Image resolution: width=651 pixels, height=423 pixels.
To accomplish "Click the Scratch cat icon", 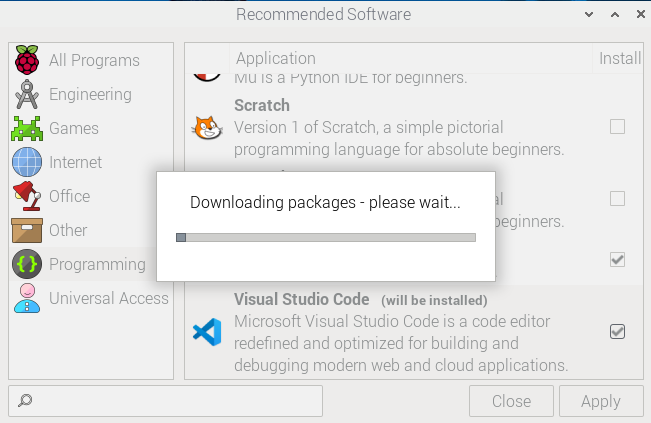I will pos(207,127).
